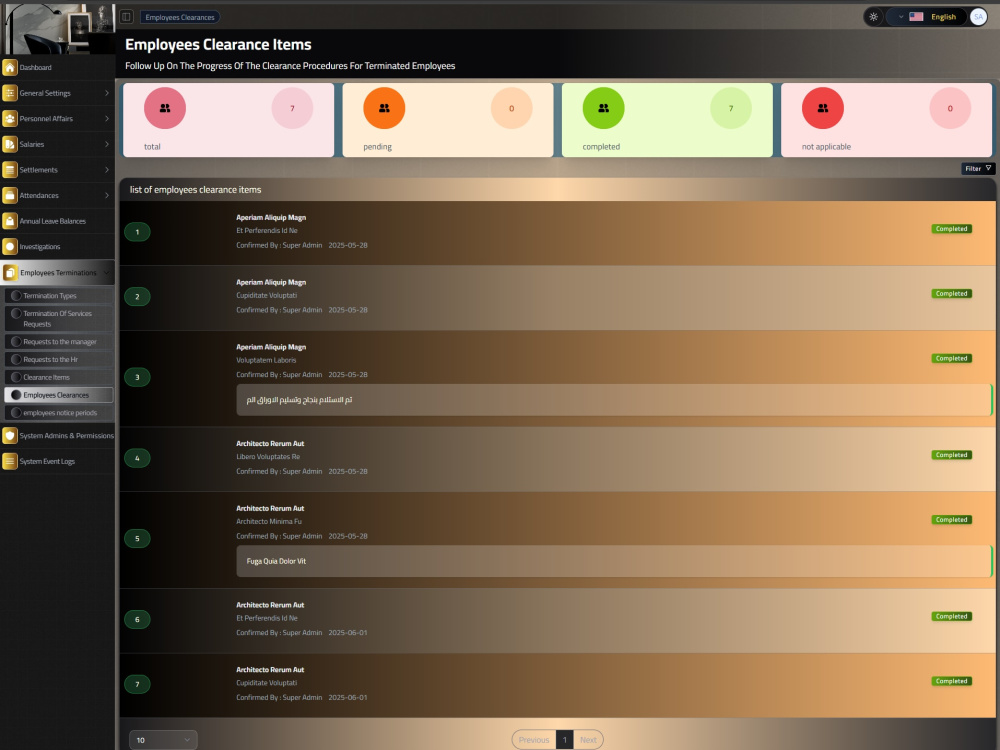Click the pink total people icon
1000x750 pixels.
pyautogui.click(x=165, y=108)
